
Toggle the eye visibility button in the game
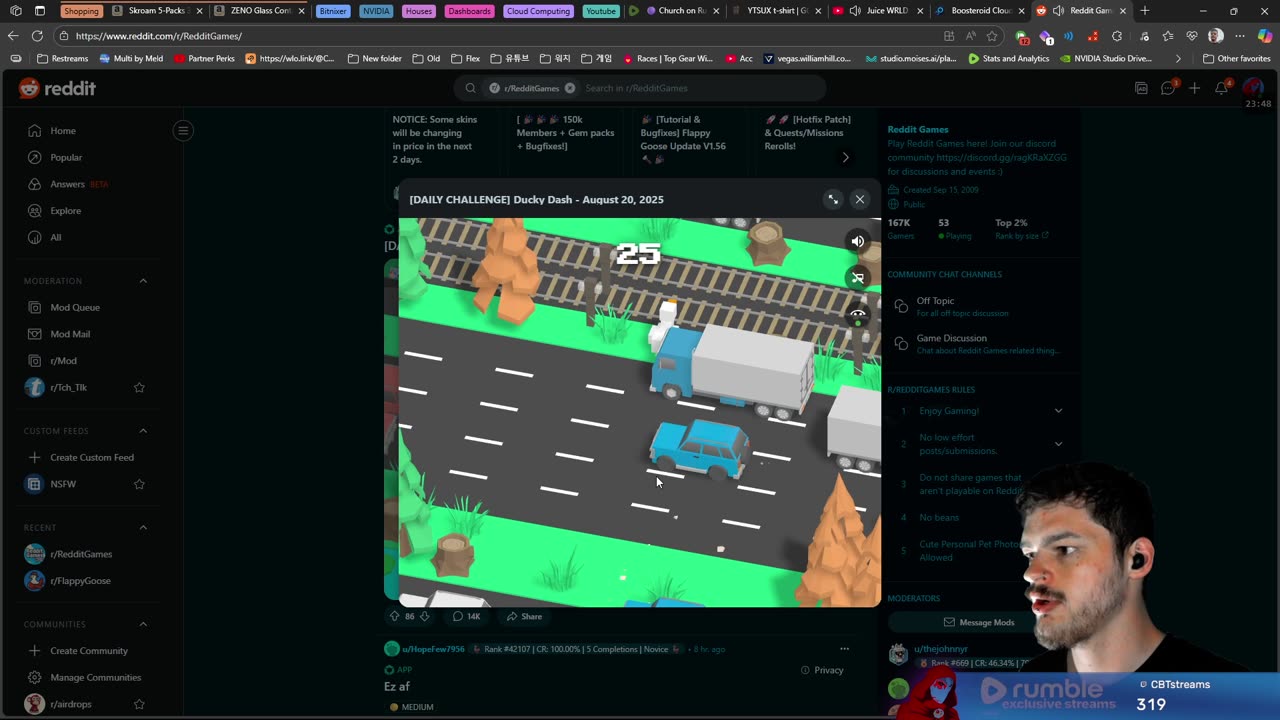point(857,314)
